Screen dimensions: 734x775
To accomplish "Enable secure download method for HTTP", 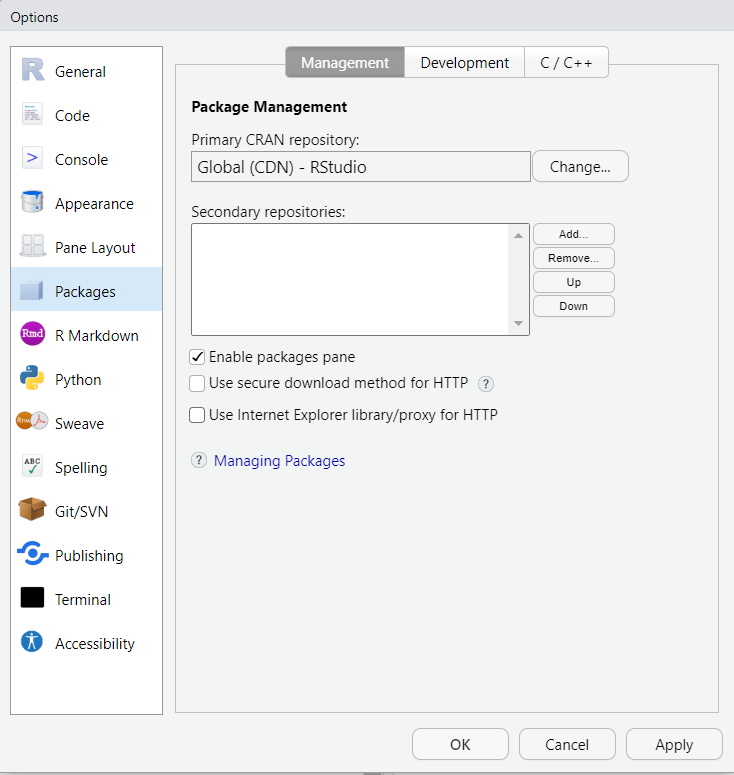I will tap(198, 383).
